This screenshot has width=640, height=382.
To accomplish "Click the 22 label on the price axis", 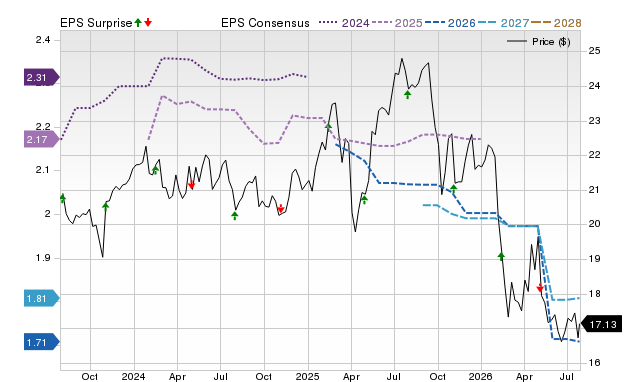I will click(594, 155).
